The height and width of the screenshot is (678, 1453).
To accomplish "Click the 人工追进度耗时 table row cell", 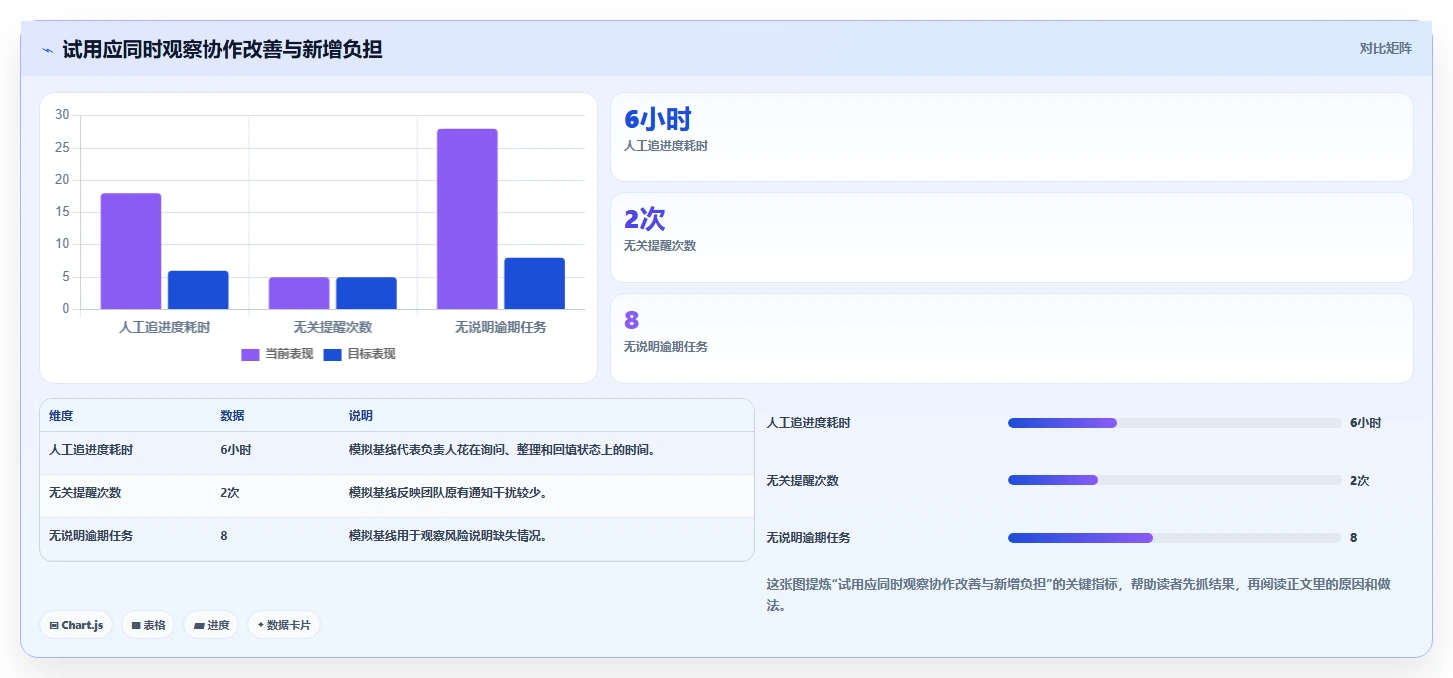I will click(x=91, y=450).
